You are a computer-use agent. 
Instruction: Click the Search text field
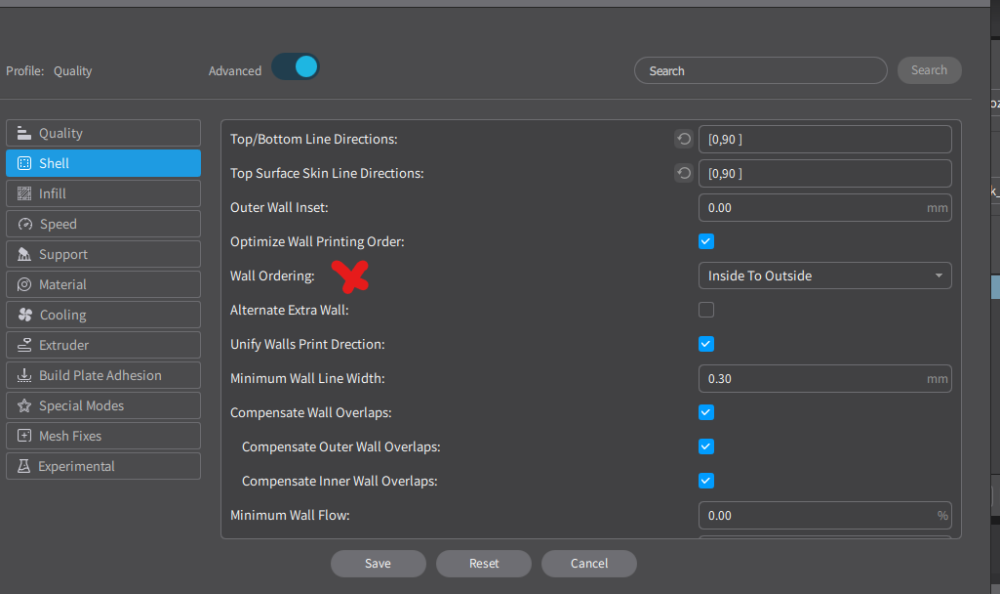click(760, 71)
